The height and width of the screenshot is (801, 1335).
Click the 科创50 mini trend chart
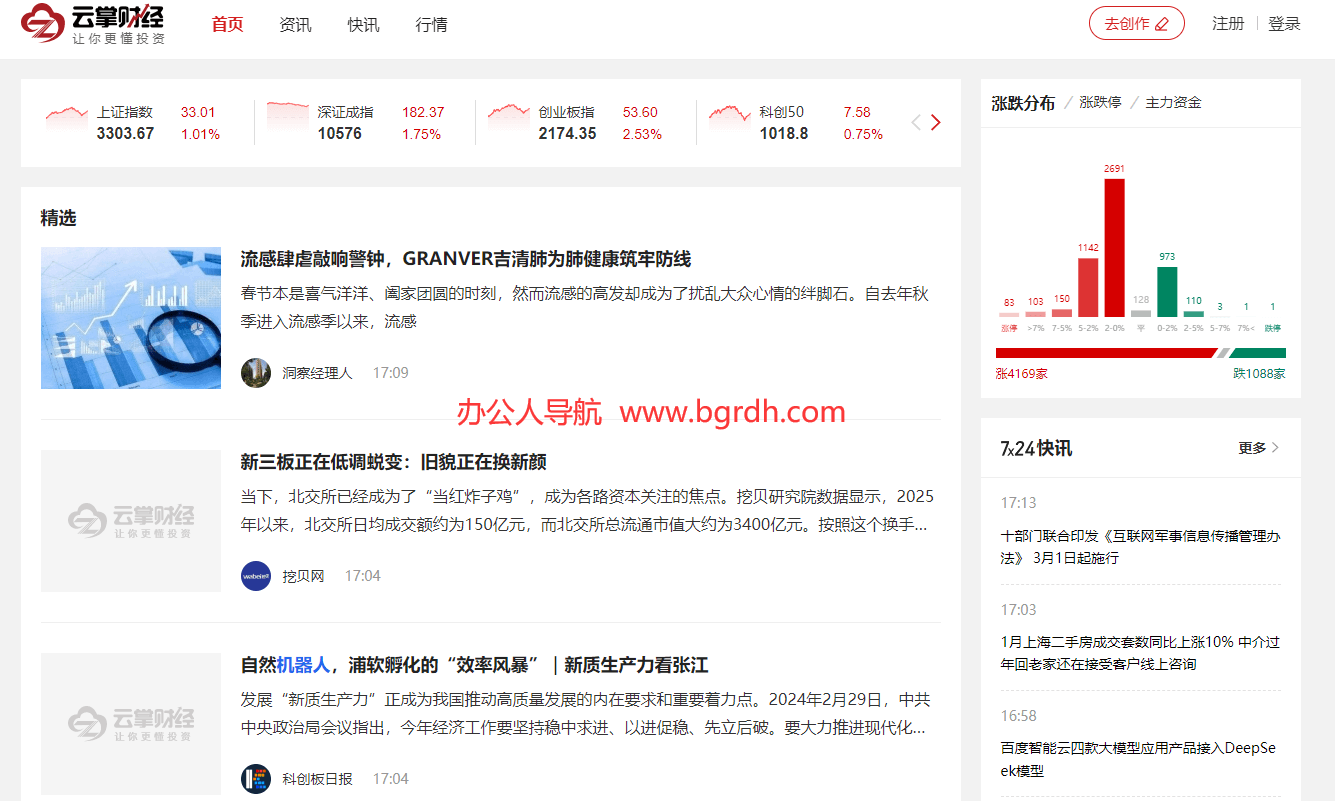click(x=729, y=114)
